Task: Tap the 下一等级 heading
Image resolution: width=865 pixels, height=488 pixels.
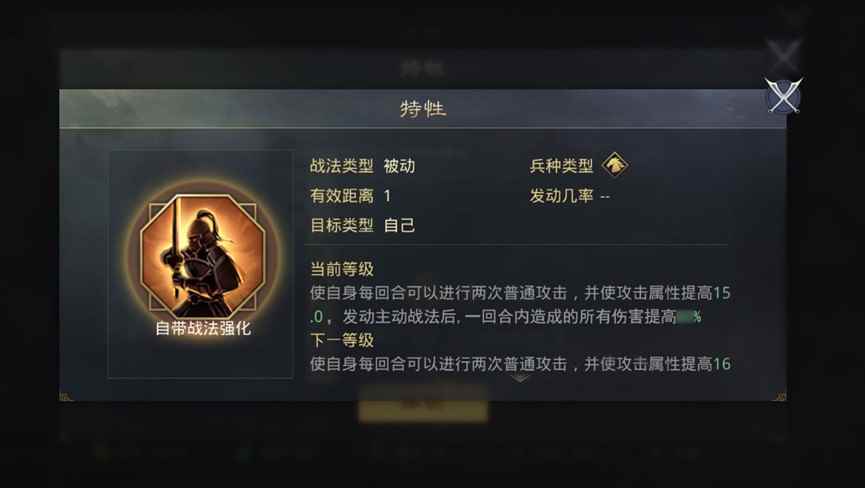Action: point(341,340)
